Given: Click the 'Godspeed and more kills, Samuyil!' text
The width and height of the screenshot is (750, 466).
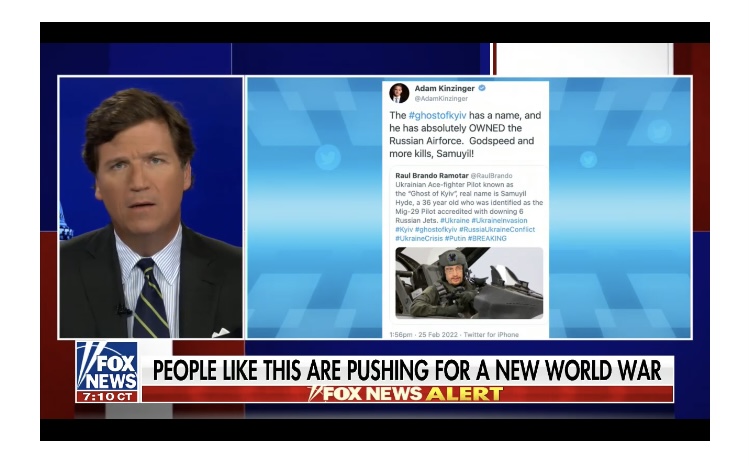Looking at the screenshot, I should point(461,147).
